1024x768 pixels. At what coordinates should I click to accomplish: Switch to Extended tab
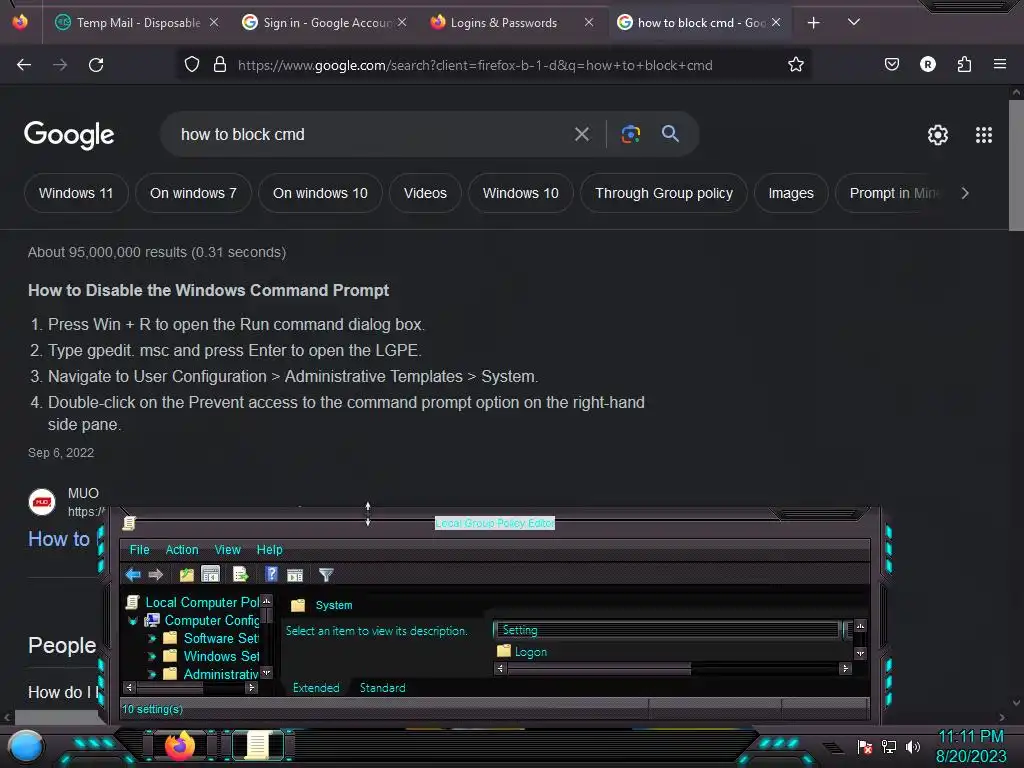coord(316,688)
